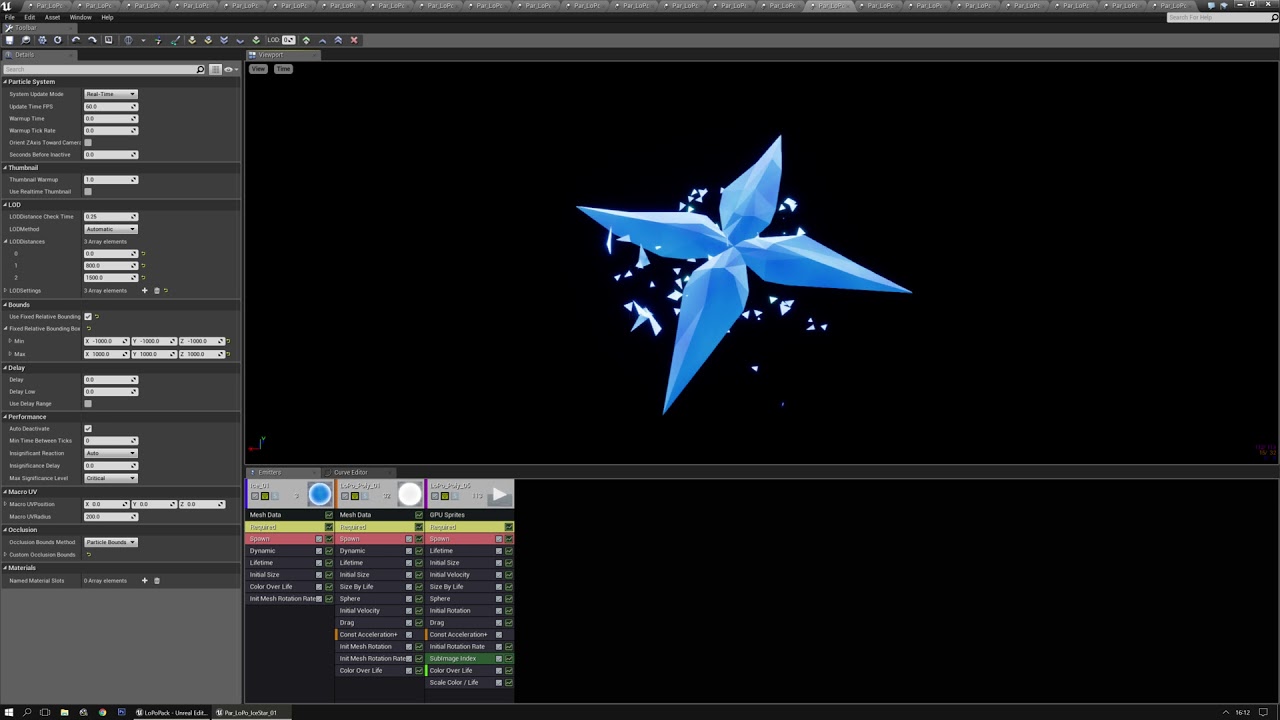
Task: Toggle the Use Fixed Relative Bounding checkbox
Action: pos(88,317)
